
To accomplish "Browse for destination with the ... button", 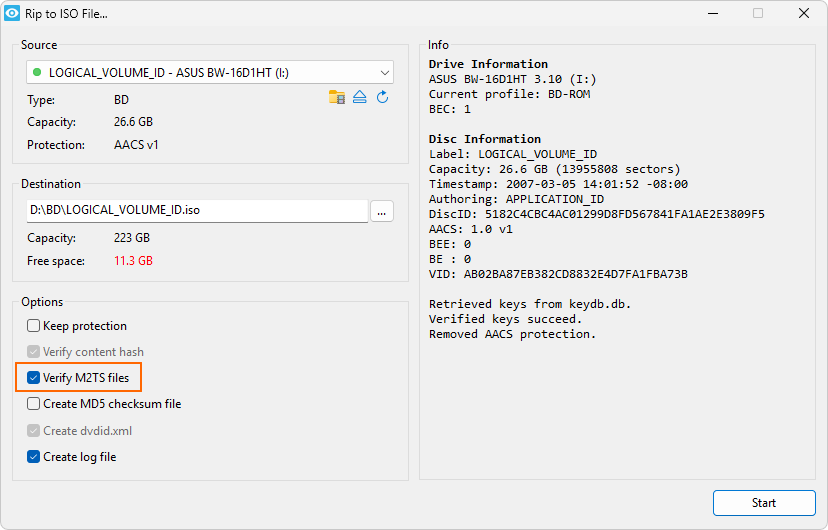I will point(381,211).
